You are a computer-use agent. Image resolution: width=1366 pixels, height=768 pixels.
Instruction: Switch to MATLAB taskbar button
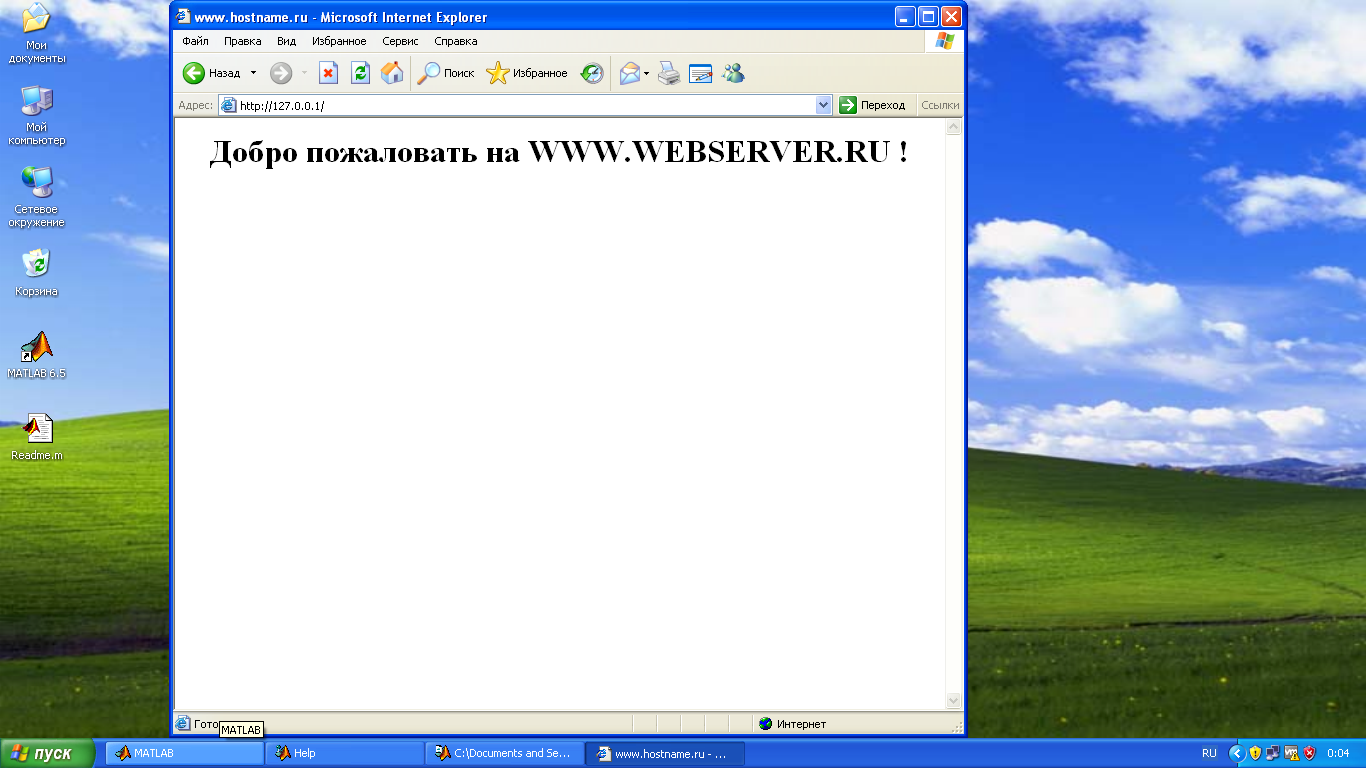185,753
